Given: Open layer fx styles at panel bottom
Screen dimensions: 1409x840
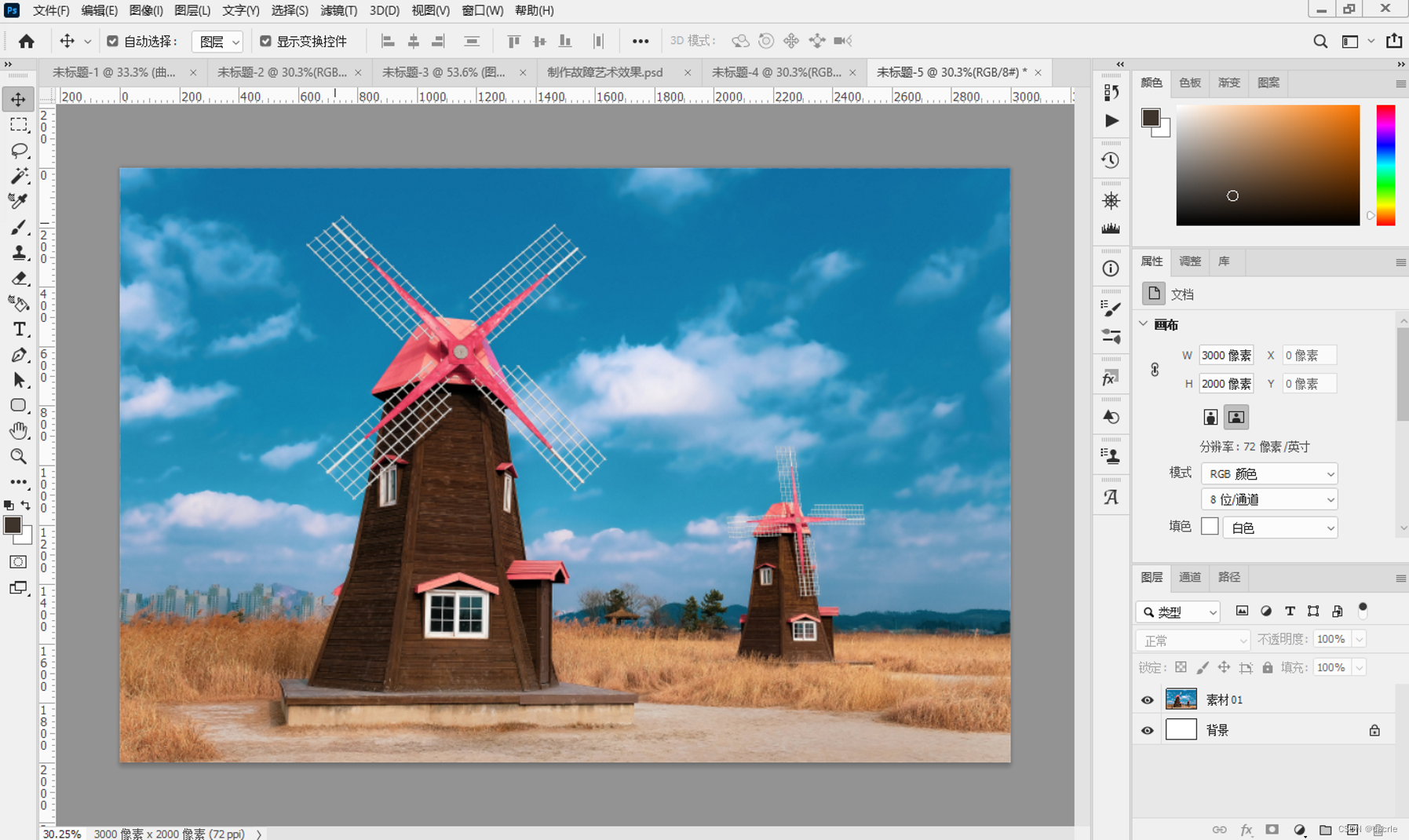Looking at the screenshot, I should 1246,829.
